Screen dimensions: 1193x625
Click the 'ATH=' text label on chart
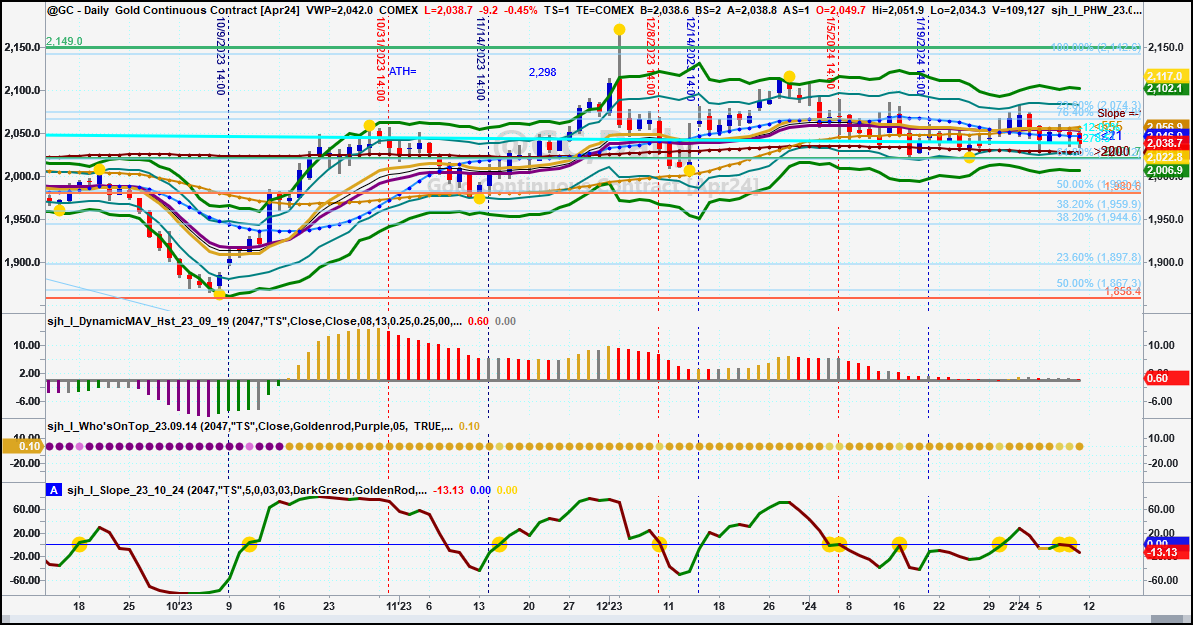pyautogui.click(x=402, y=72)
